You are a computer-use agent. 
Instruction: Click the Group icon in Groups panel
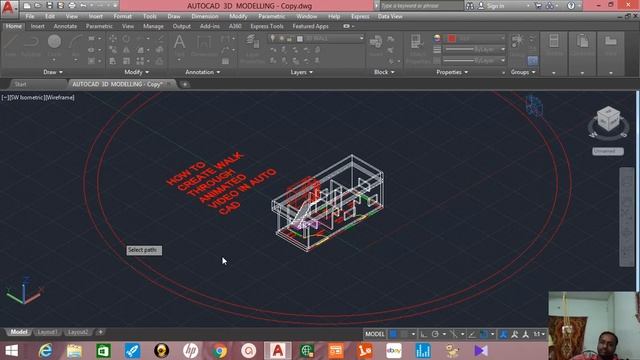[517, 45]
